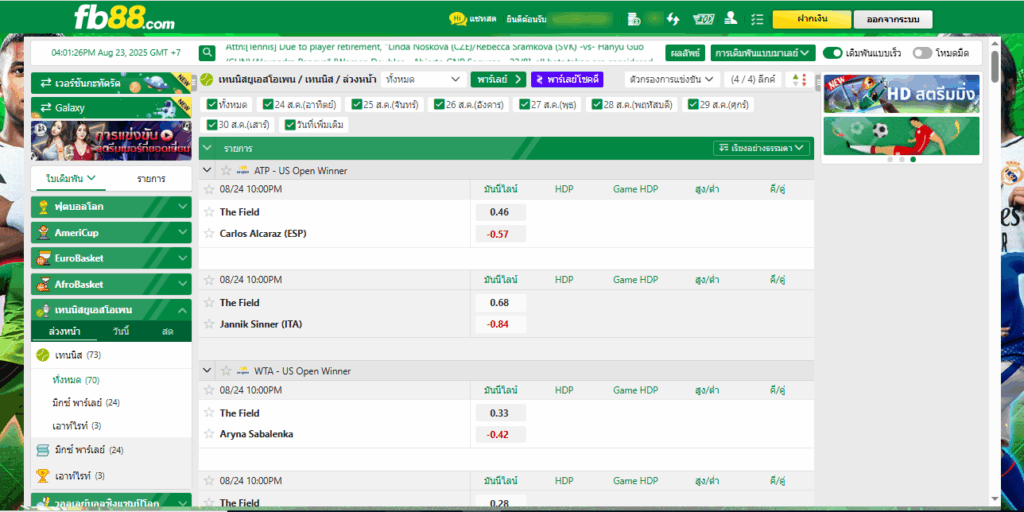Select the สด live tab
1024x512 pixels.
(168, 332)
